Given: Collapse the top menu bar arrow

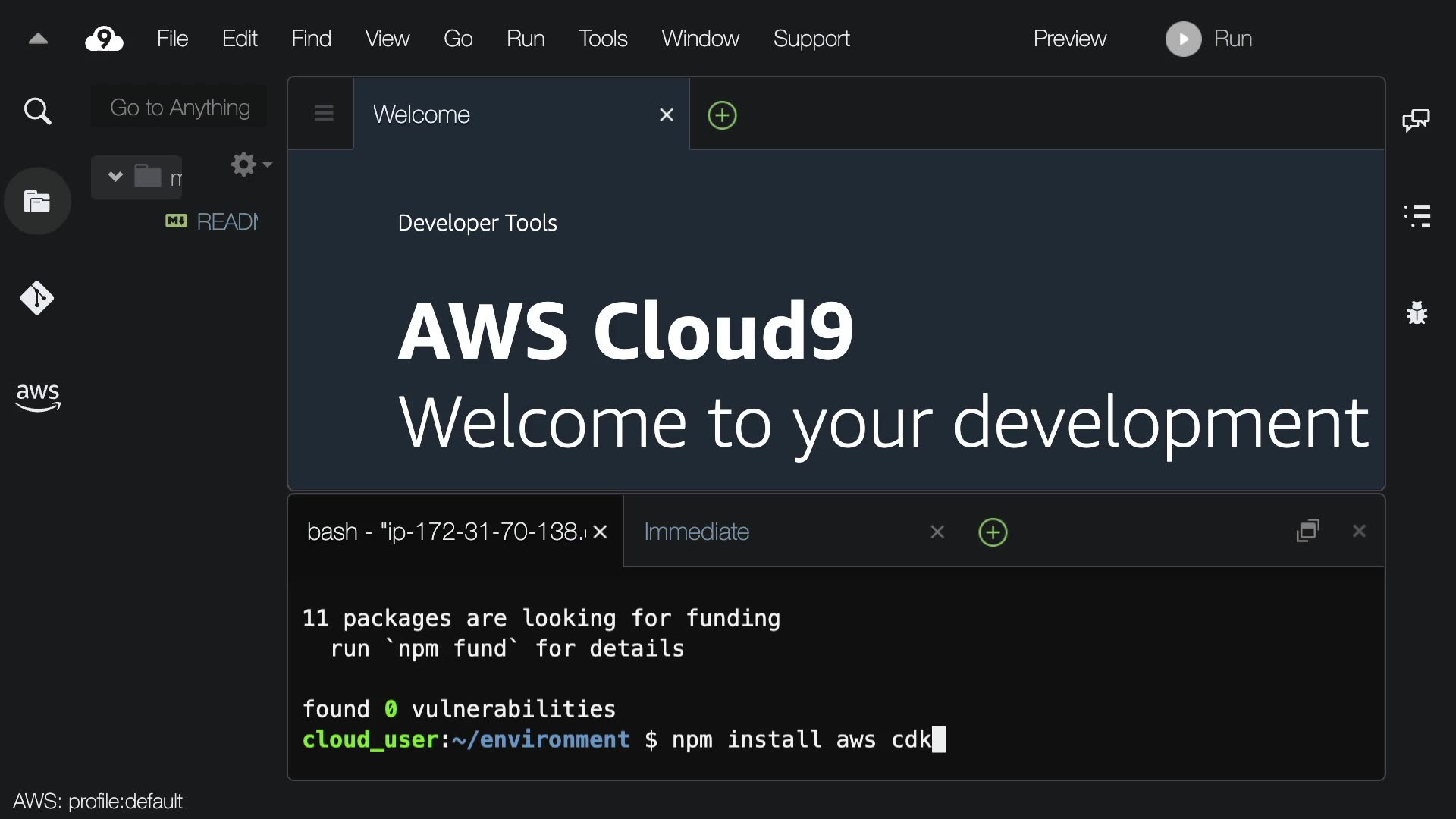Looking at the screenshot, I should (38, 39).
